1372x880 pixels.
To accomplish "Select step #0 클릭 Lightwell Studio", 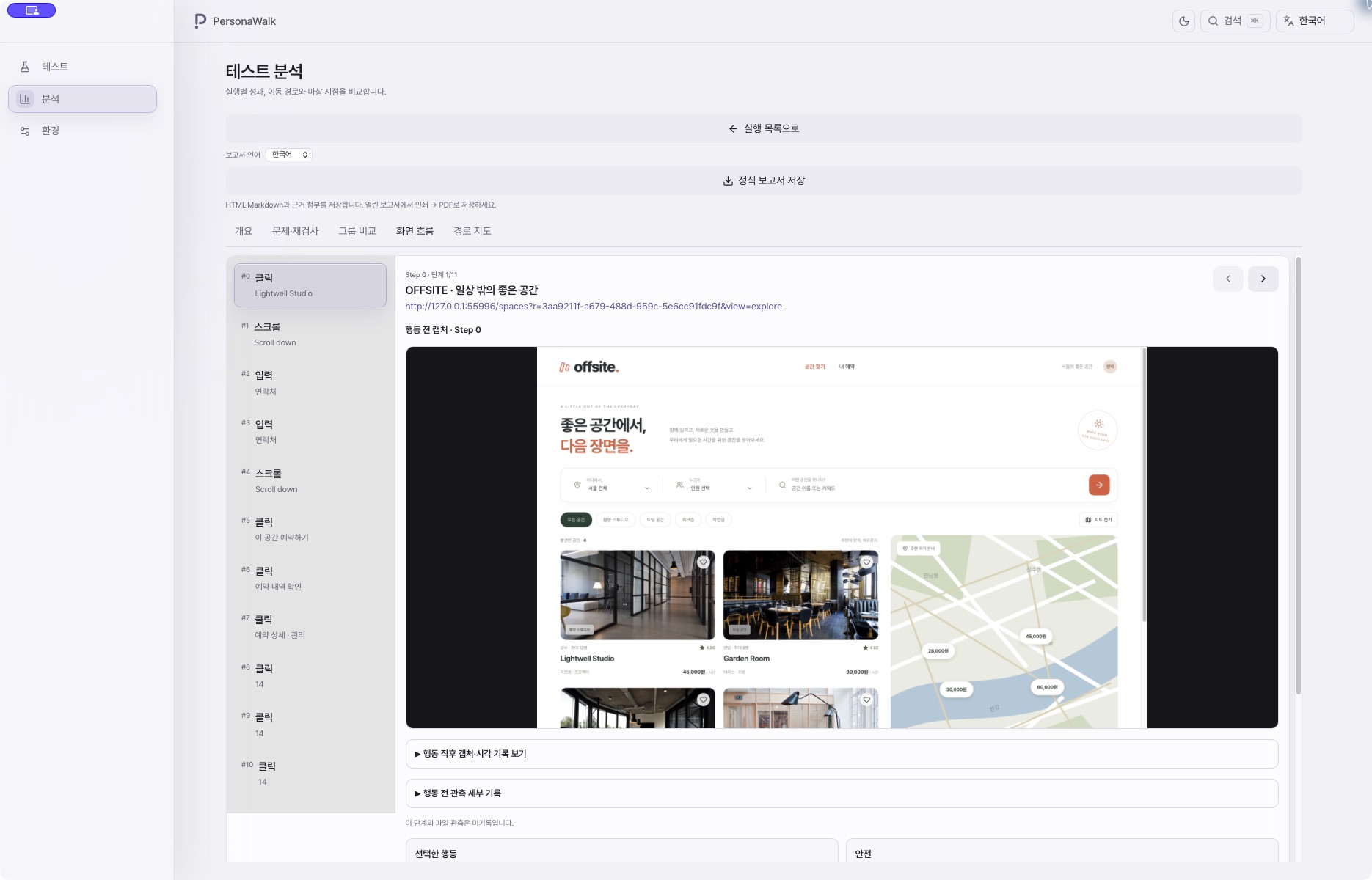I will (310, 285).
